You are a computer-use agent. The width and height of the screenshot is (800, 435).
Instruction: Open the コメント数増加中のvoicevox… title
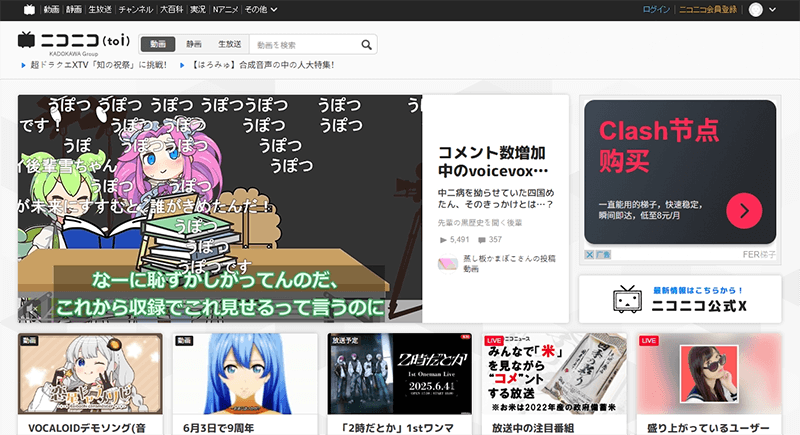(493, 162)
